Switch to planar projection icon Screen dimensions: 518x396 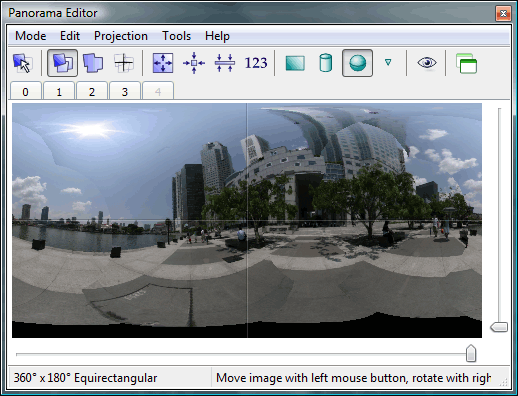coord(295,63)
